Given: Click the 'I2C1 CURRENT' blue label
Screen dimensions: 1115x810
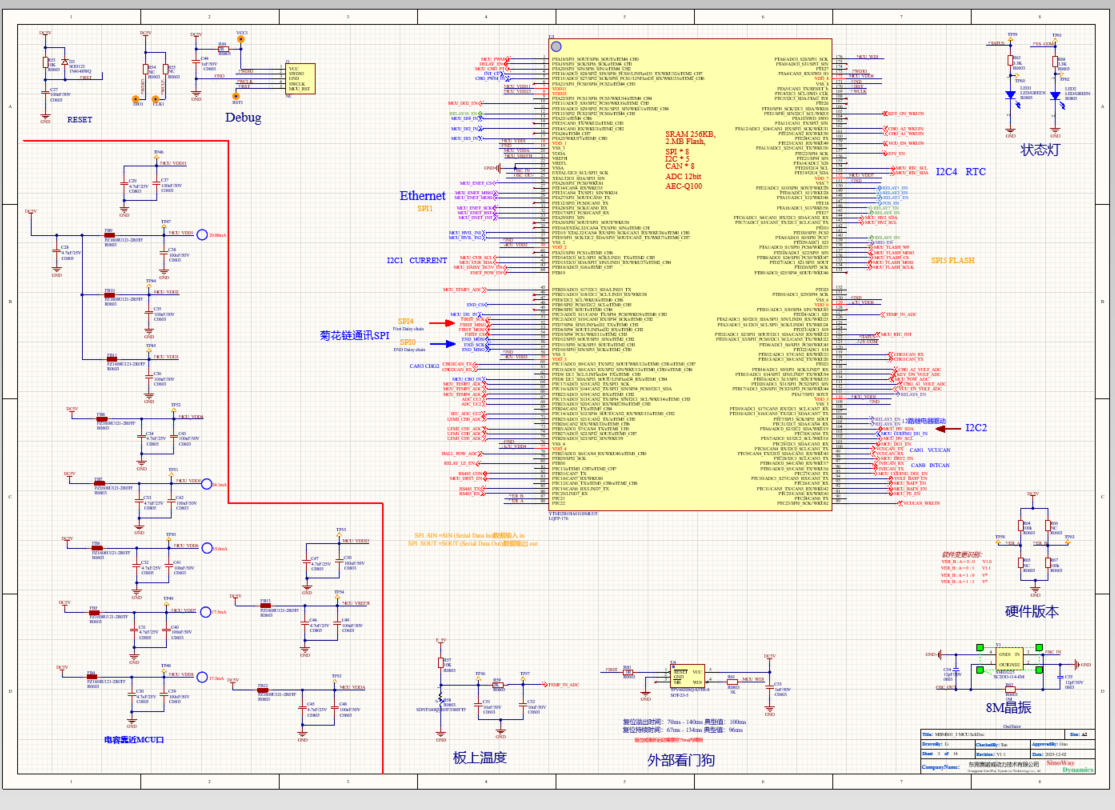Looking at the screenshot, I should 416,261.
